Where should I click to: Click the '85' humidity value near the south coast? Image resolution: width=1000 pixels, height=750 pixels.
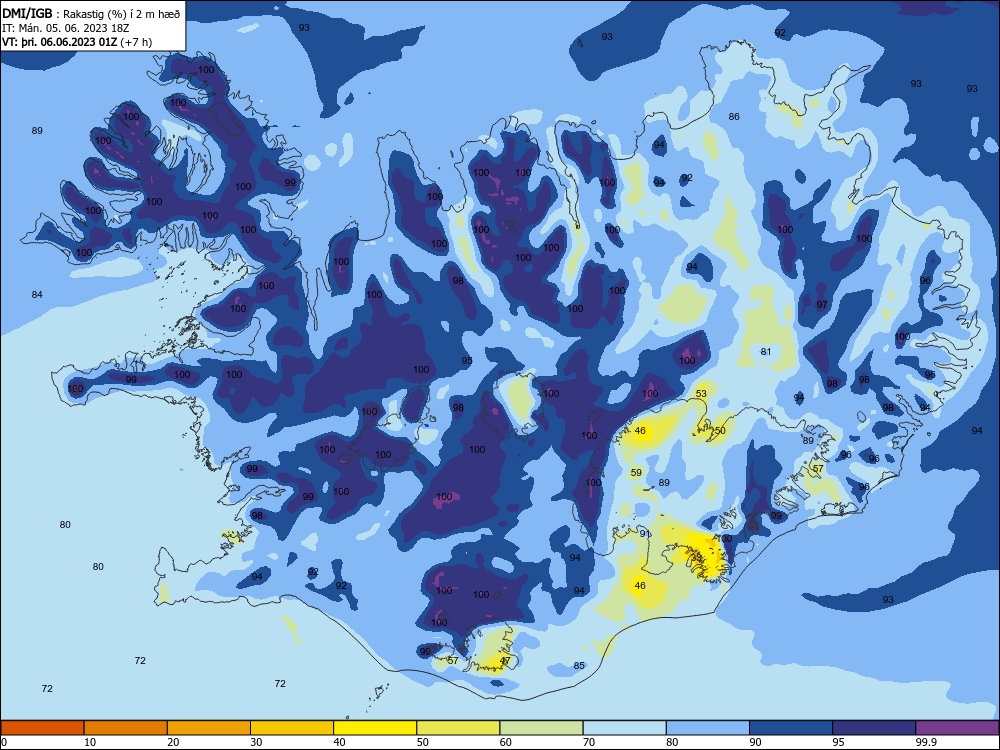[578, 666]
